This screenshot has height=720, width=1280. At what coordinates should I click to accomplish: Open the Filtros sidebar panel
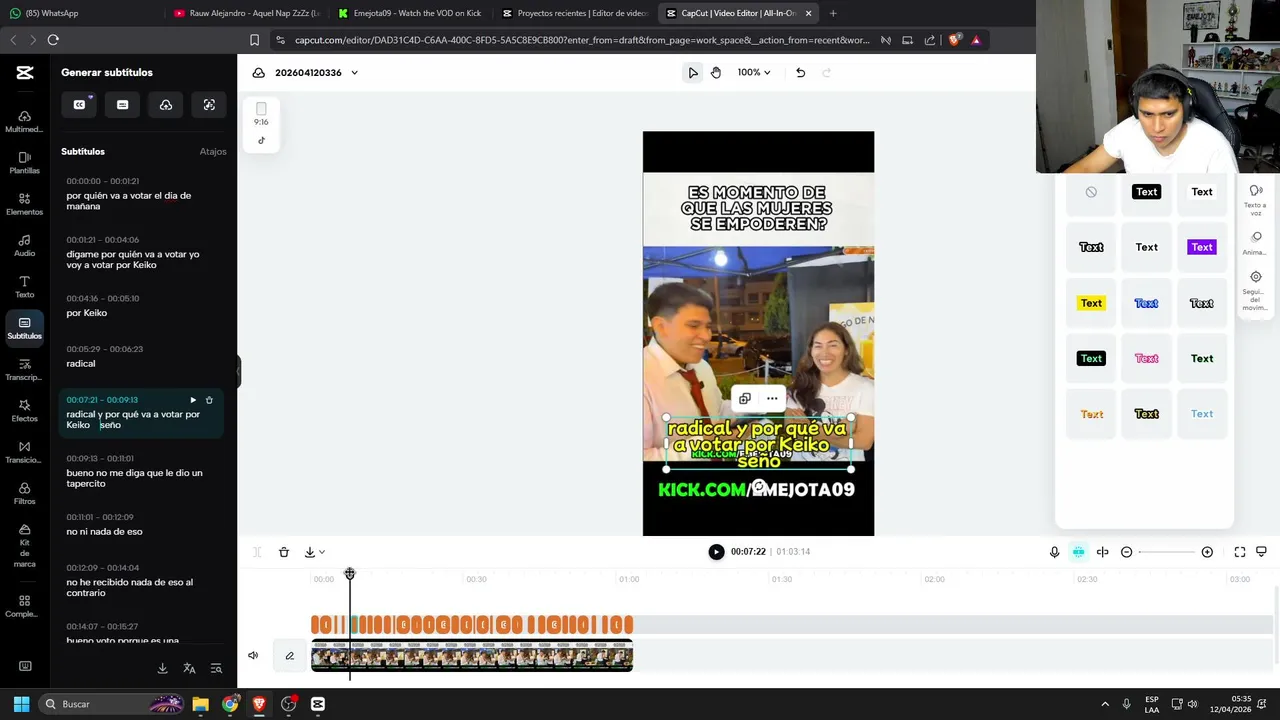click(x=24, y=494)
